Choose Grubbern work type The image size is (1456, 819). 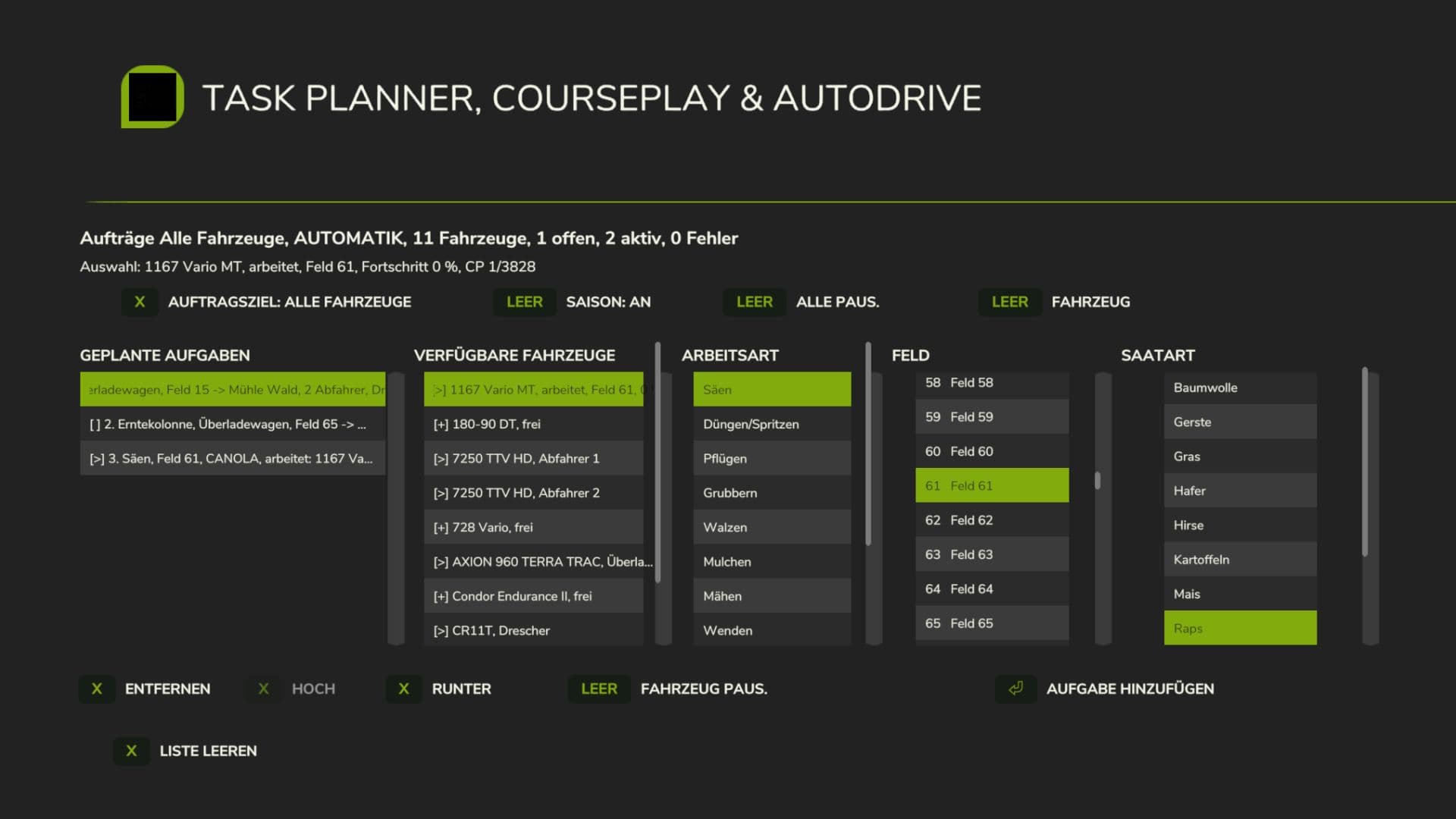coord(772,493)
